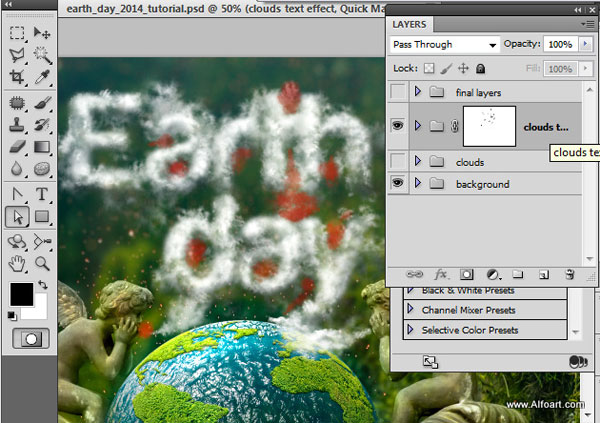Expand the final layers group

click(418, 91)
